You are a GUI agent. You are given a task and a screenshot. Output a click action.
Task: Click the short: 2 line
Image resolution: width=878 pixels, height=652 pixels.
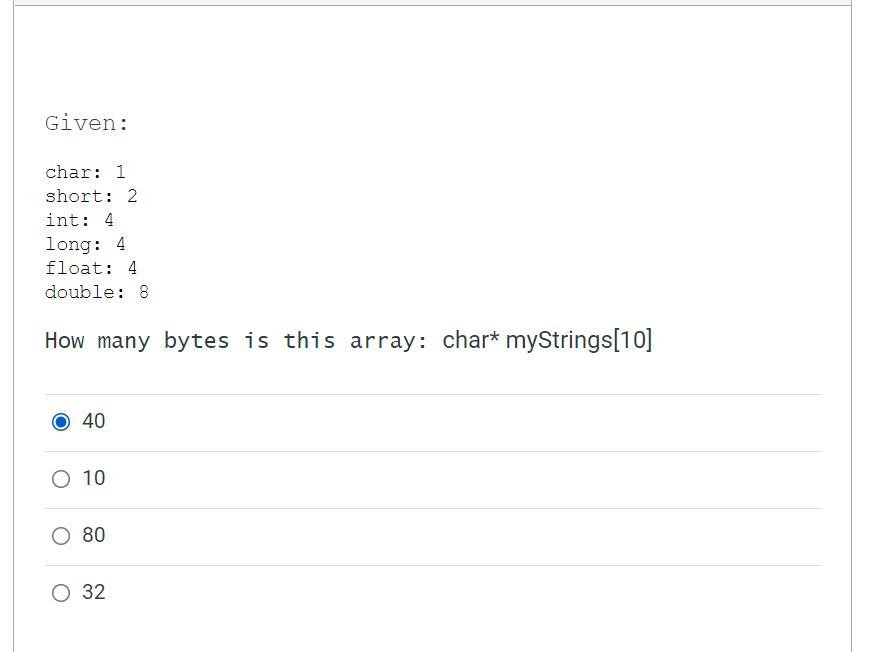click(x=90, y=196)
